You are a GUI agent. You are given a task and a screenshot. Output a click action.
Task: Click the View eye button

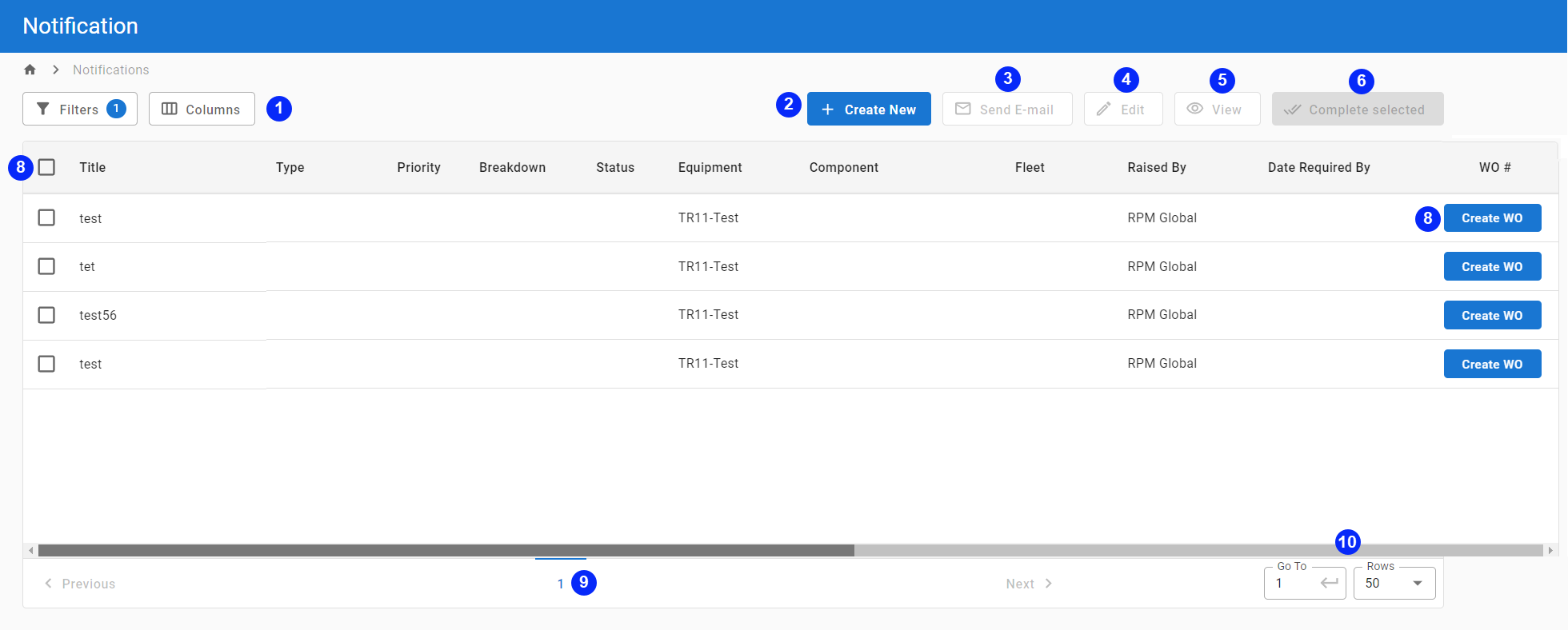1216,109
